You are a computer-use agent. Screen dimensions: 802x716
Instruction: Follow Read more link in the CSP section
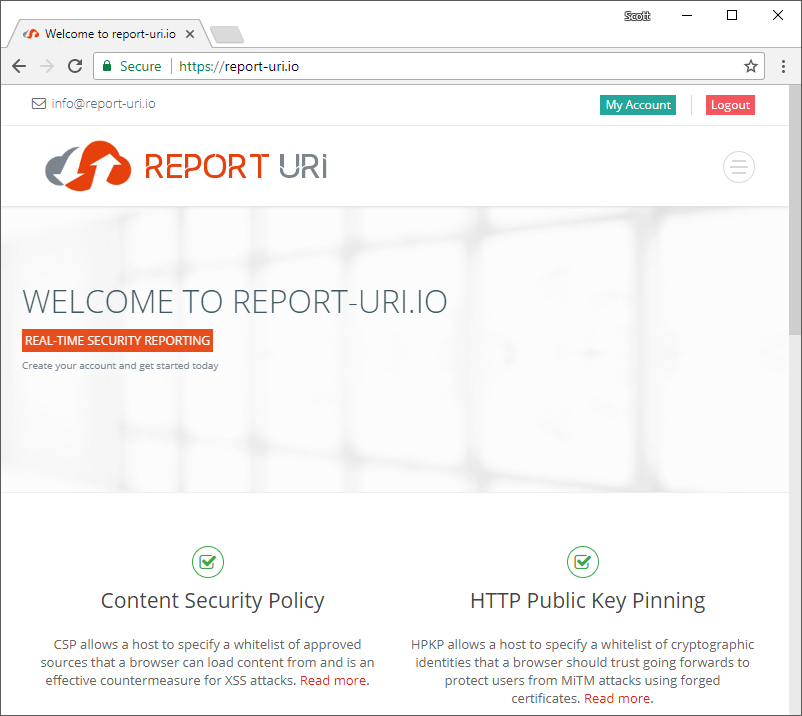(x=333, y=681)
